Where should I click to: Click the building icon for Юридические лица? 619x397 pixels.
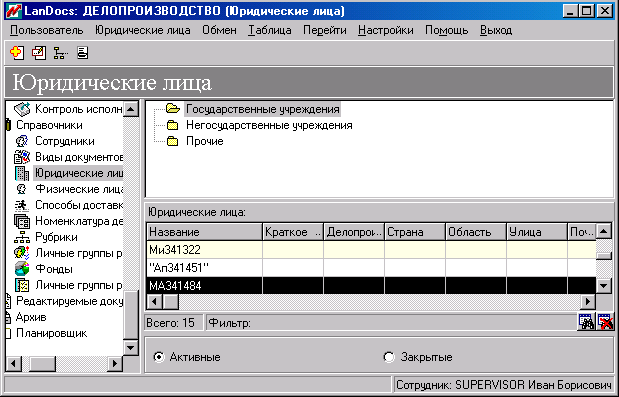[22, 173]
